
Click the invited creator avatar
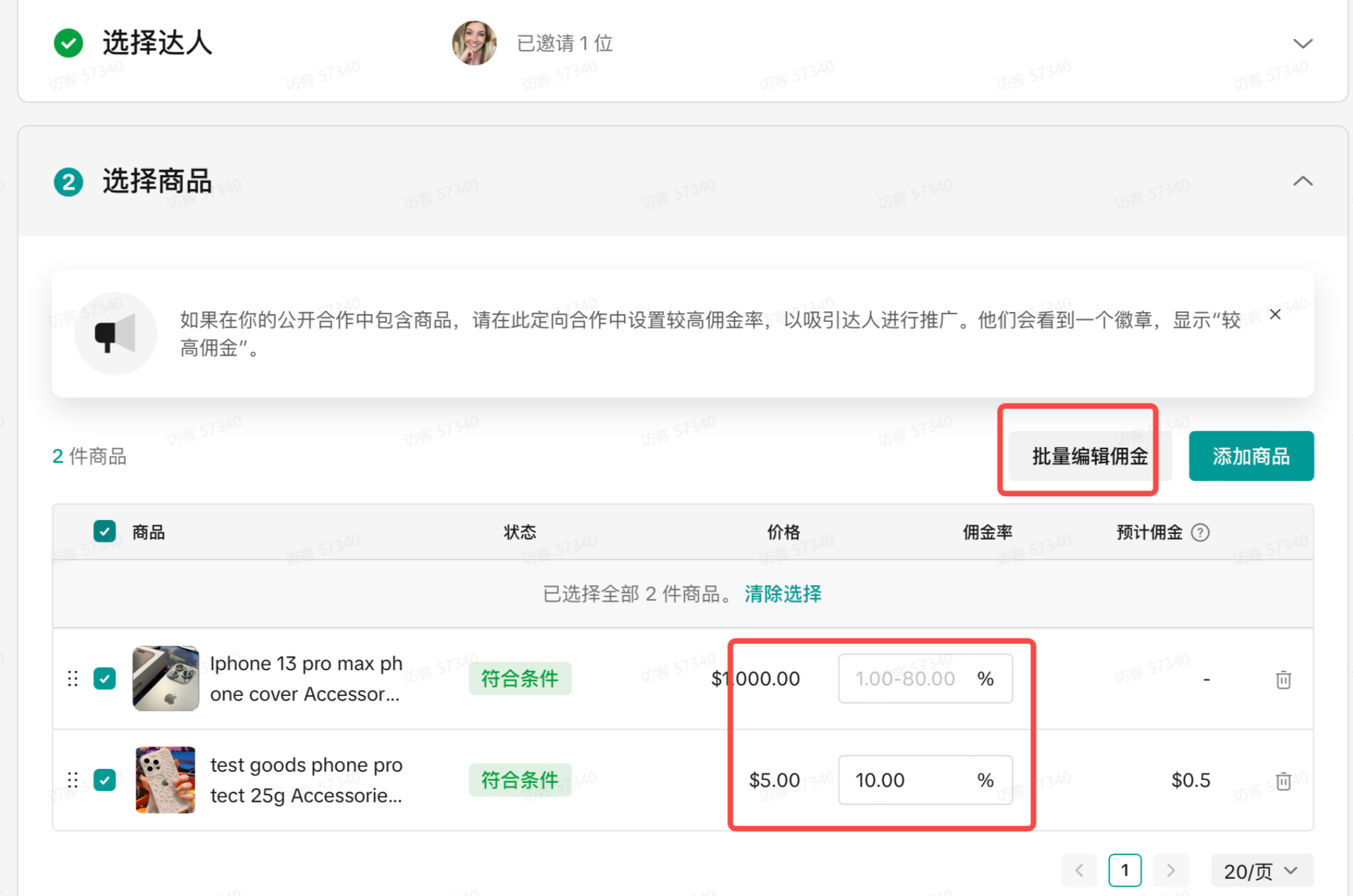(x=474, y=43)
